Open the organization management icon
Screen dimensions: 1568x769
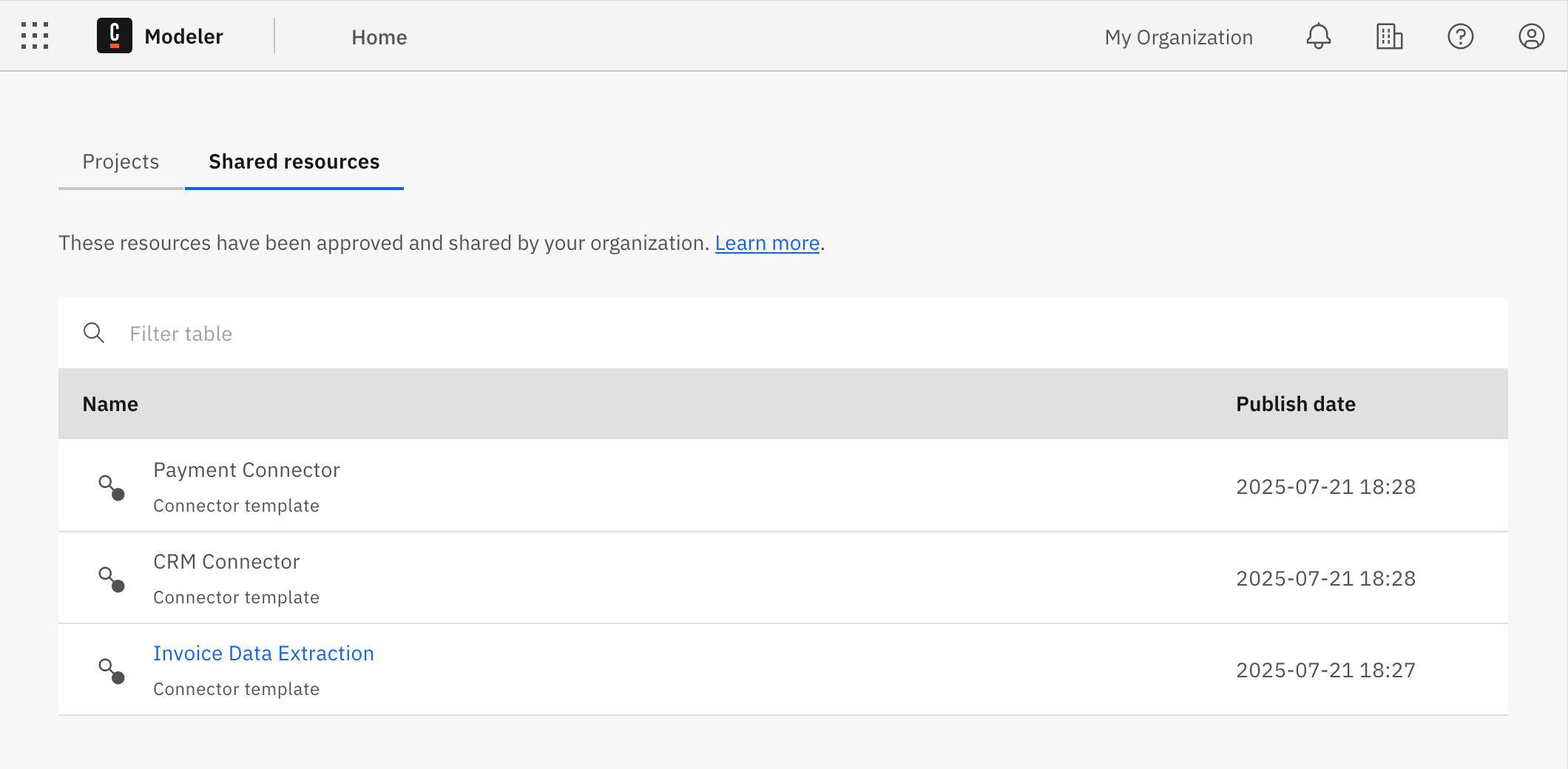[x=1389, y=35]
